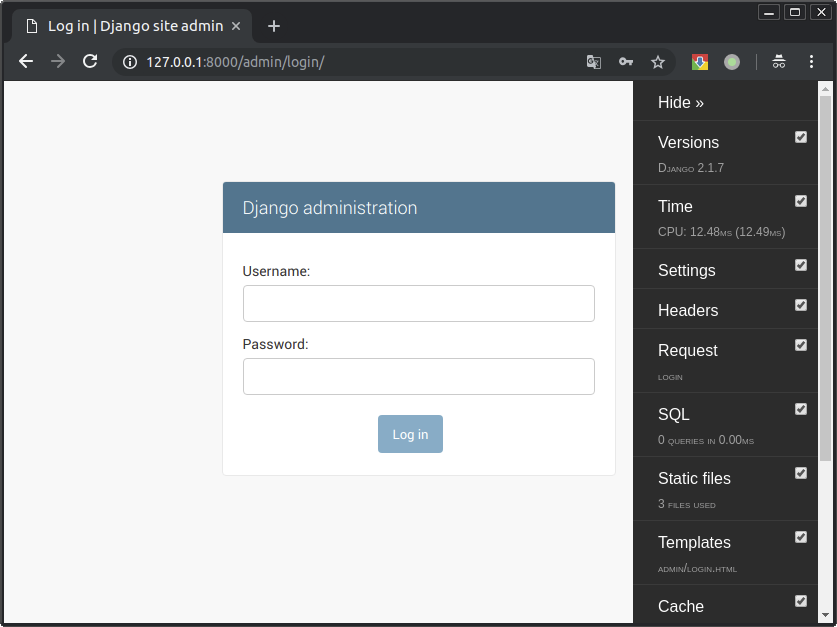The height and width of the screenshot is (627, 837).
Task: Uncheck the Templates panel checkbox
Action: pyautogui.click(x=801, y=537)
